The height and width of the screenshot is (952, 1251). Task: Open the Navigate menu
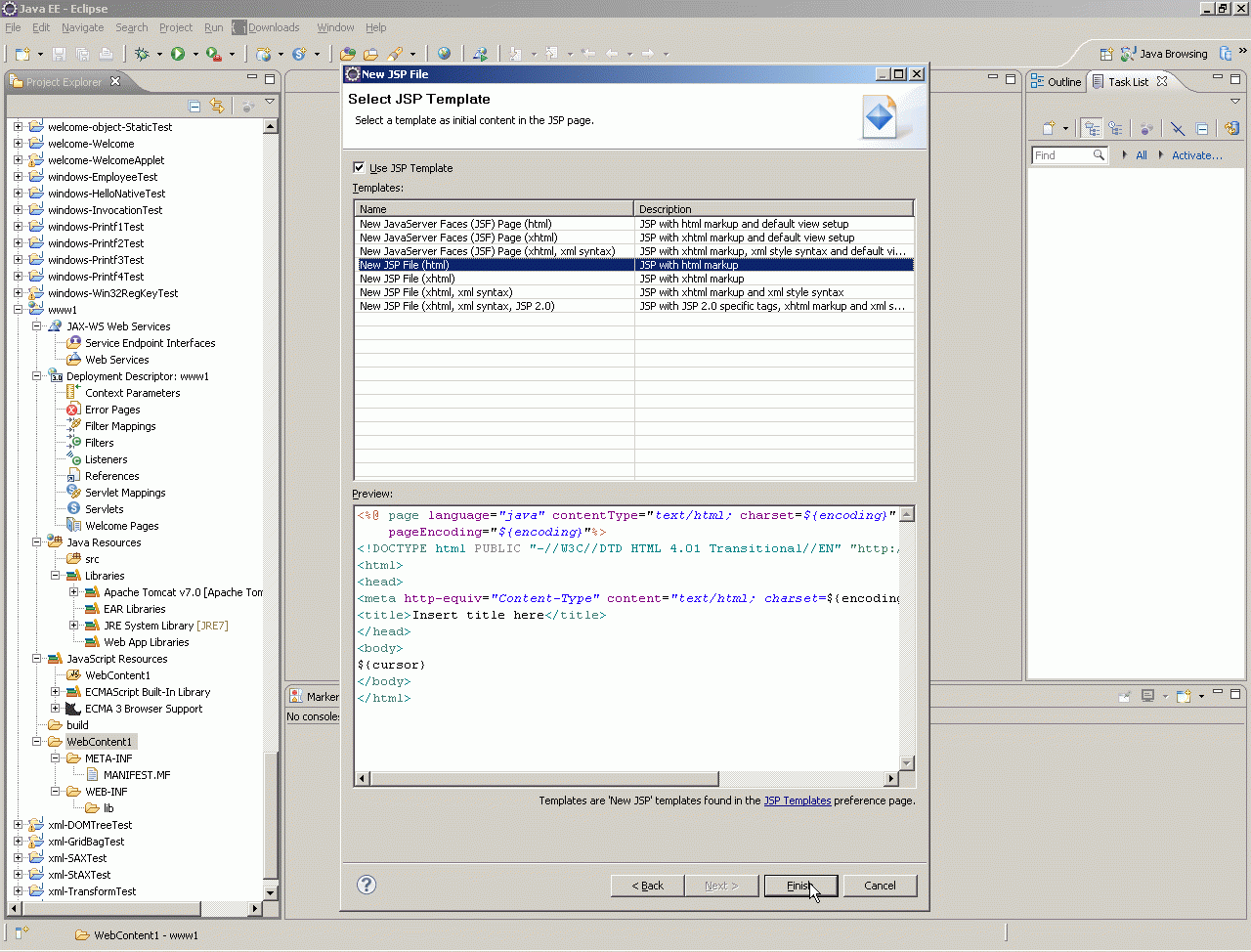[x=82, y=27]
